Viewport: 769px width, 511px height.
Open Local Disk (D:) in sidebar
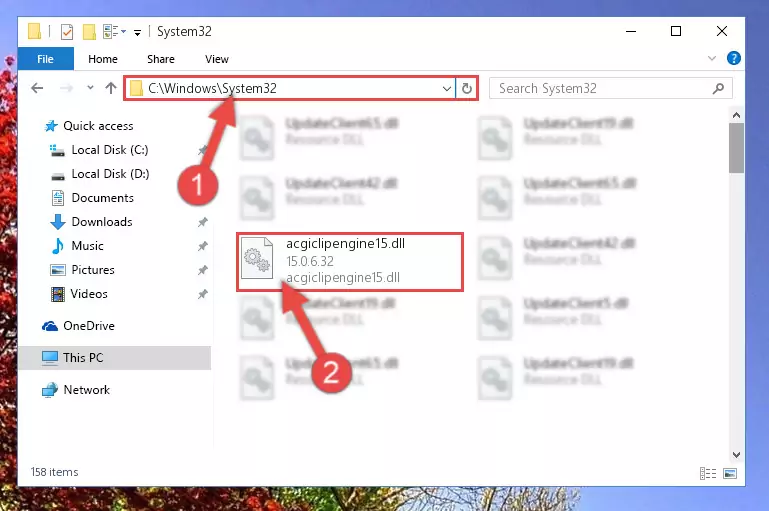click(100, 174)
